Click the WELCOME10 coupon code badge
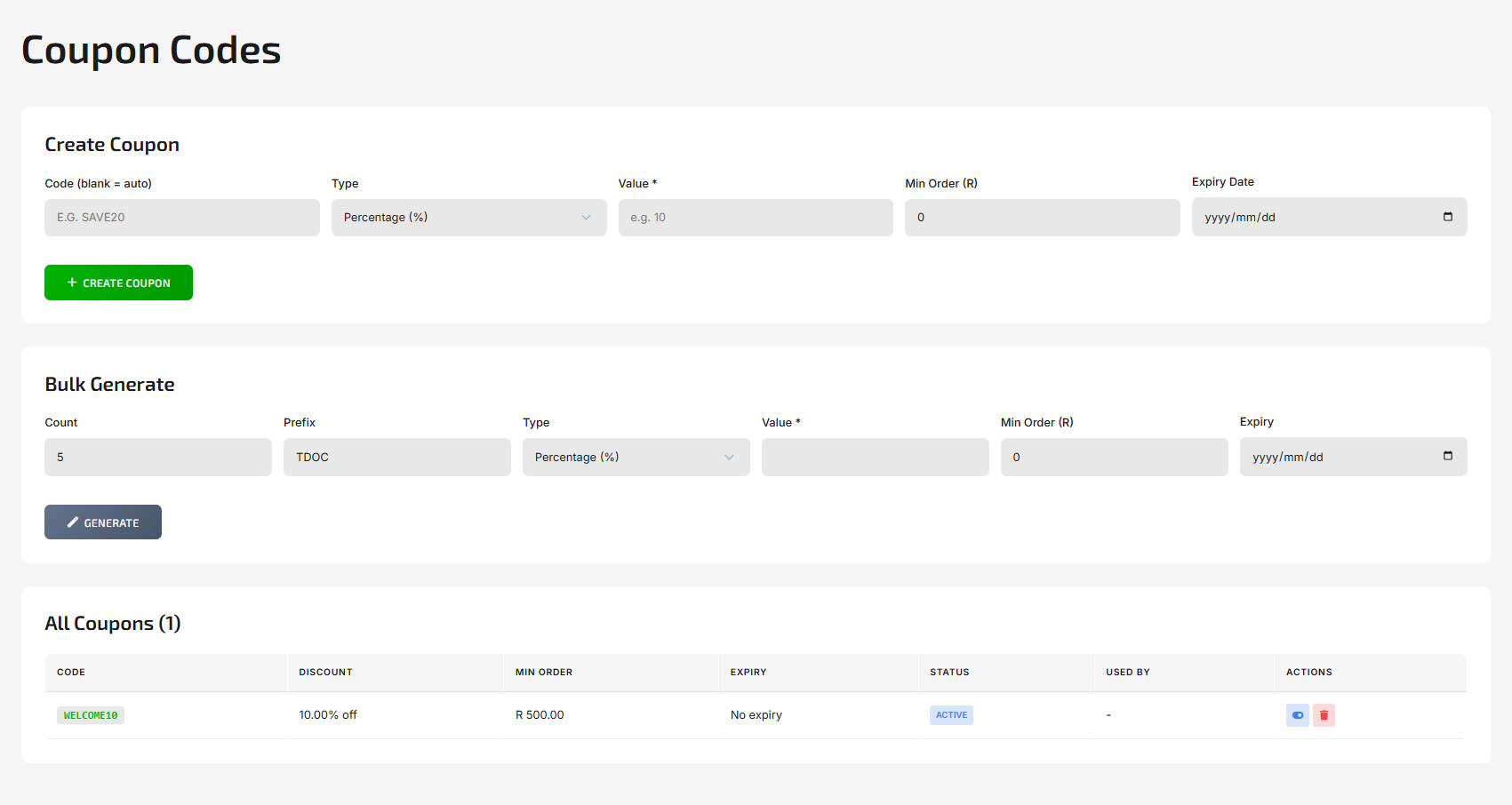Viewport: 1512px width, 805px height. [91, 715]
